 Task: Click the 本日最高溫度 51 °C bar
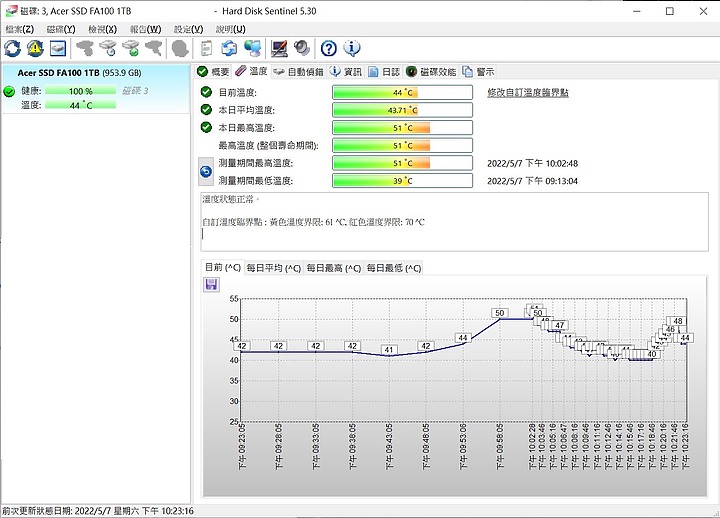[402, 128]
